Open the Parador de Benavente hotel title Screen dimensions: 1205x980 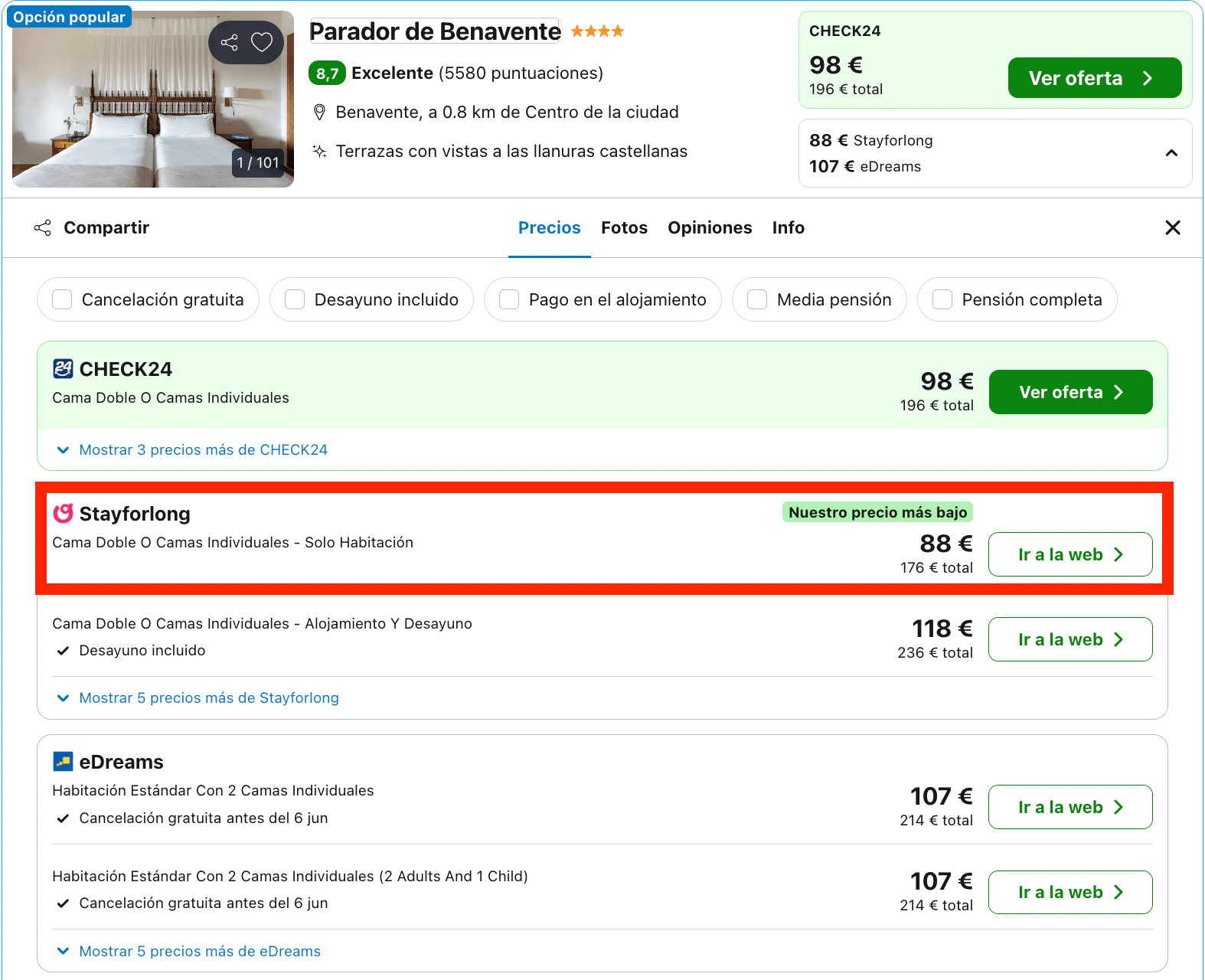435,31
